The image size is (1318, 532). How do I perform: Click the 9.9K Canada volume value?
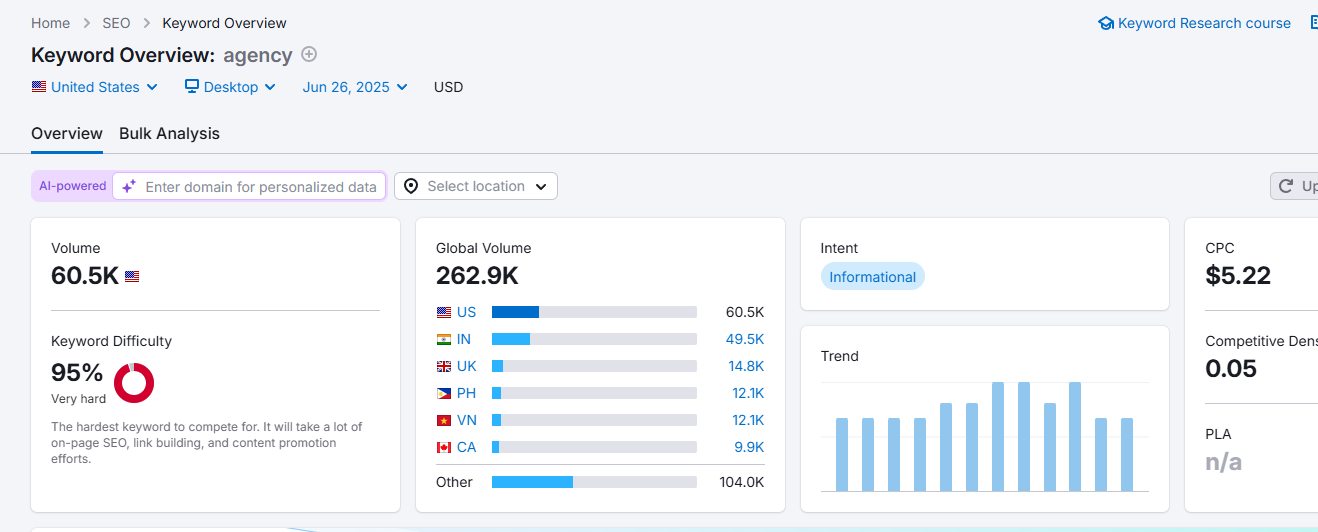tap(749, 447)
